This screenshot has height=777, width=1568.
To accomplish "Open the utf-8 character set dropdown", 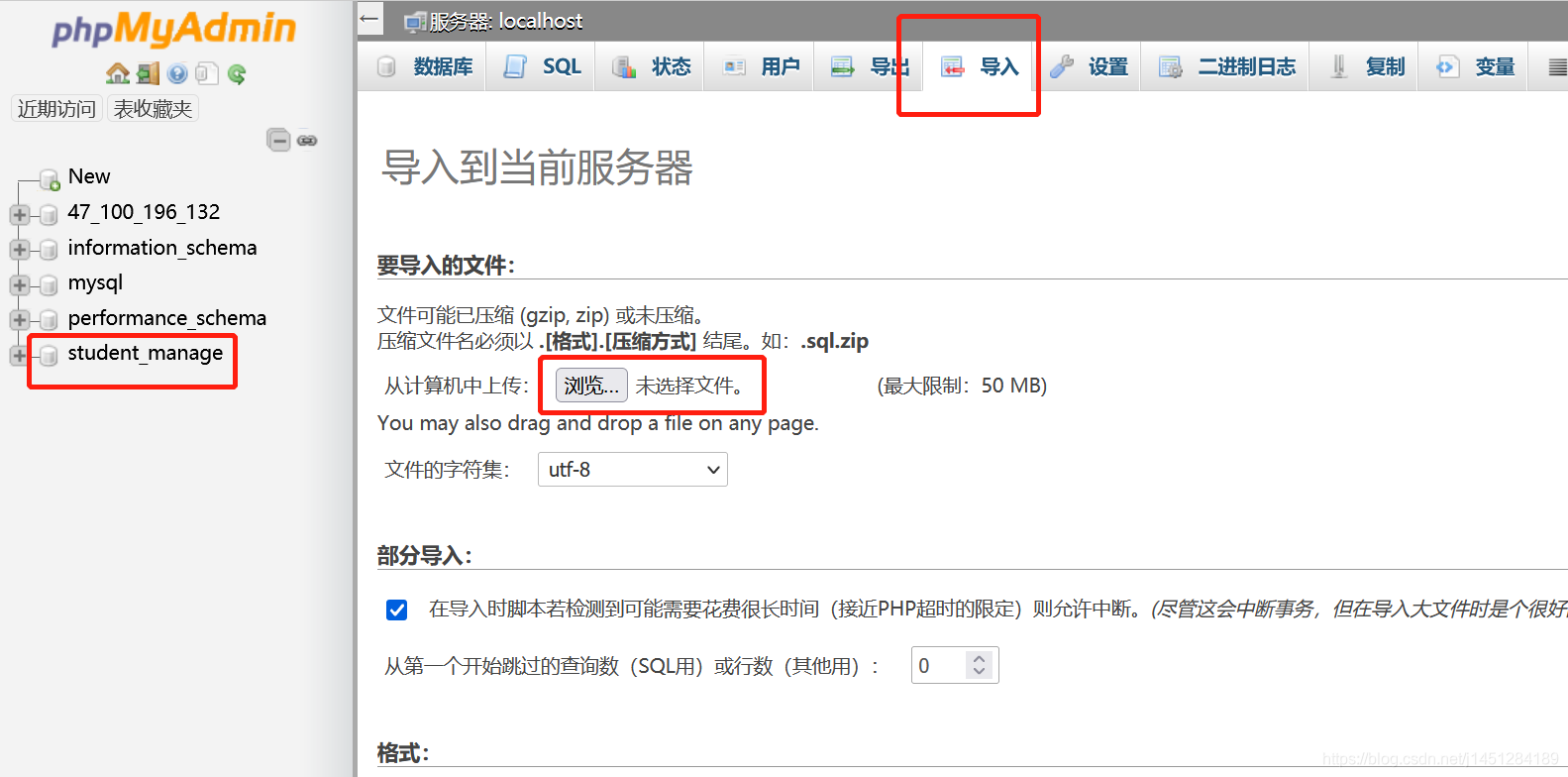I will tap(633, 470).
